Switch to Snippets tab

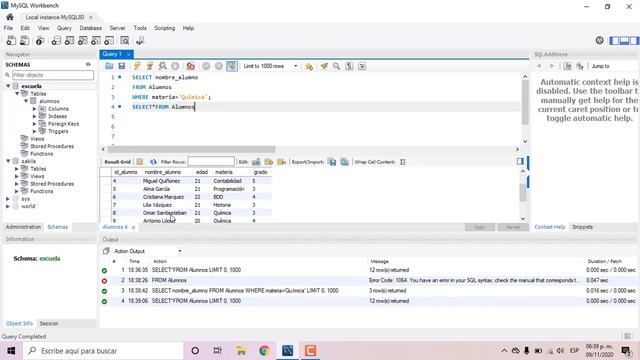(582, 227)
